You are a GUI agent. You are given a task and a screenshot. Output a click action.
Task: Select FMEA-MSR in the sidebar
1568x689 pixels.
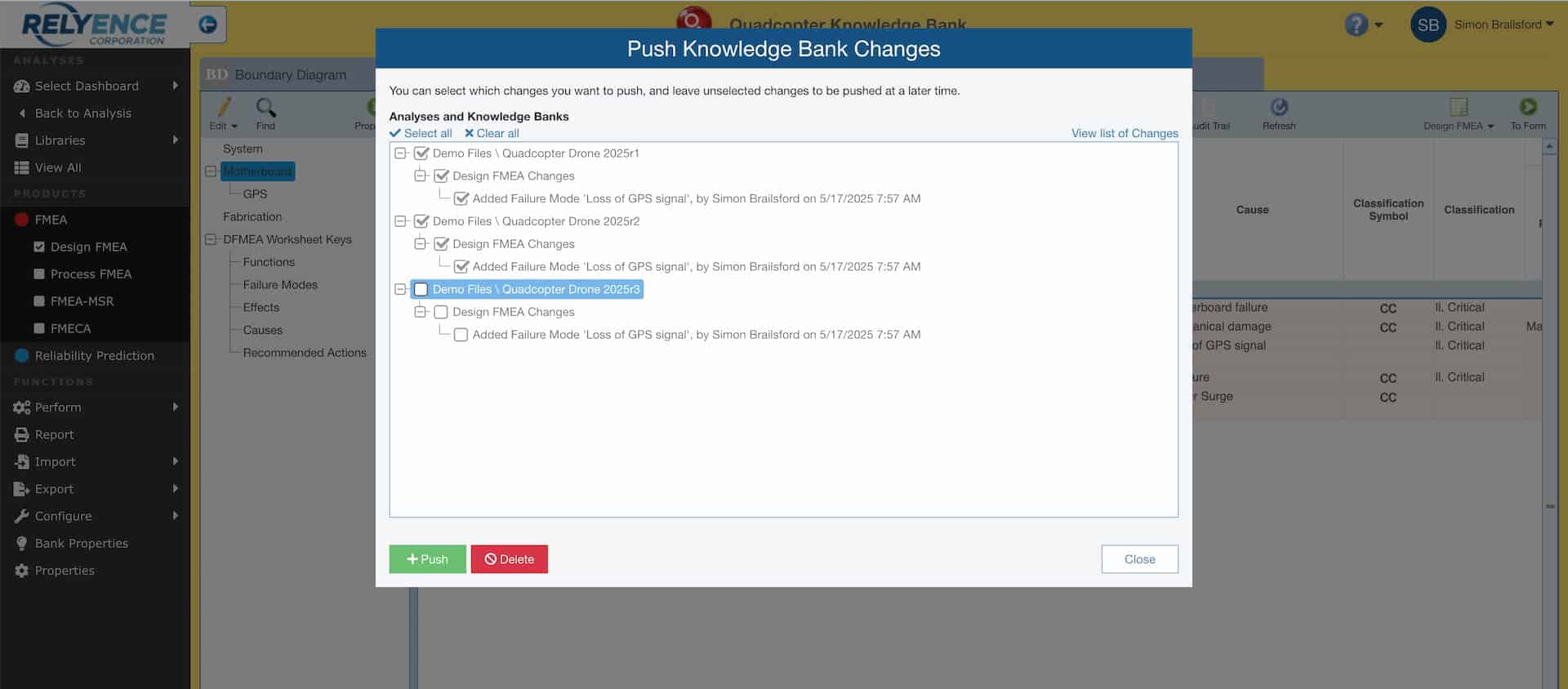(x=82, y=301)
